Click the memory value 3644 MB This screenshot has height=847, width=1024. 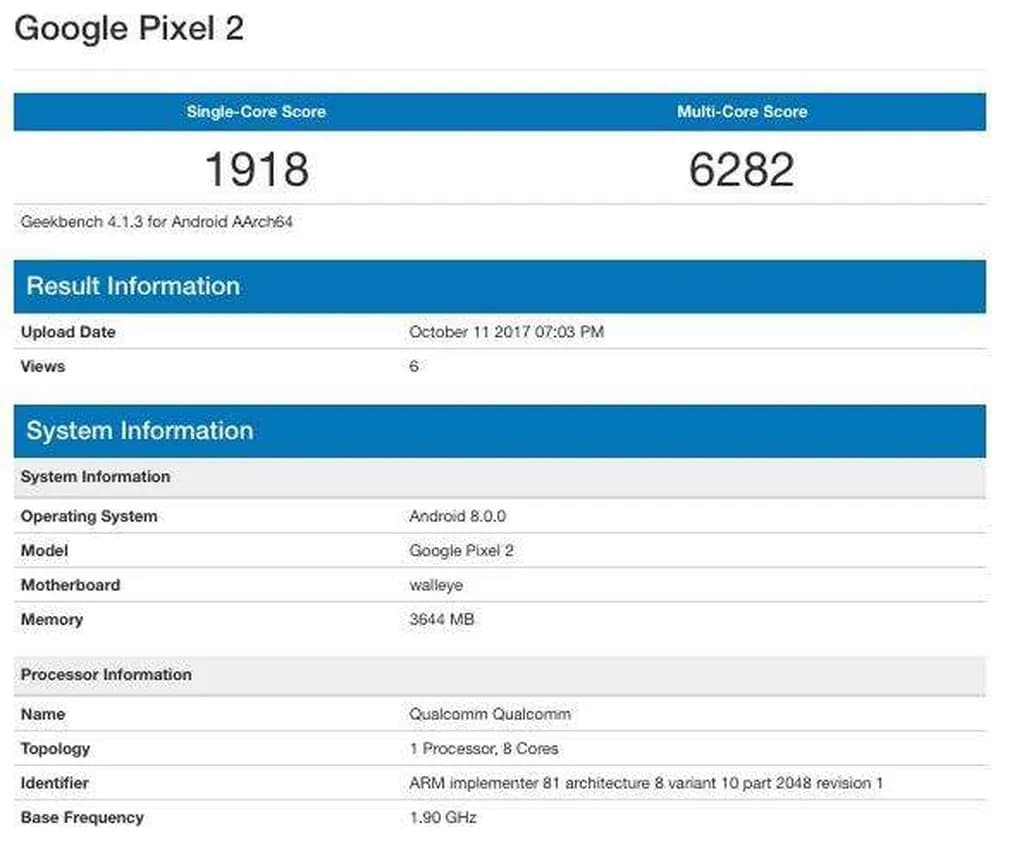tap(441, 619)
